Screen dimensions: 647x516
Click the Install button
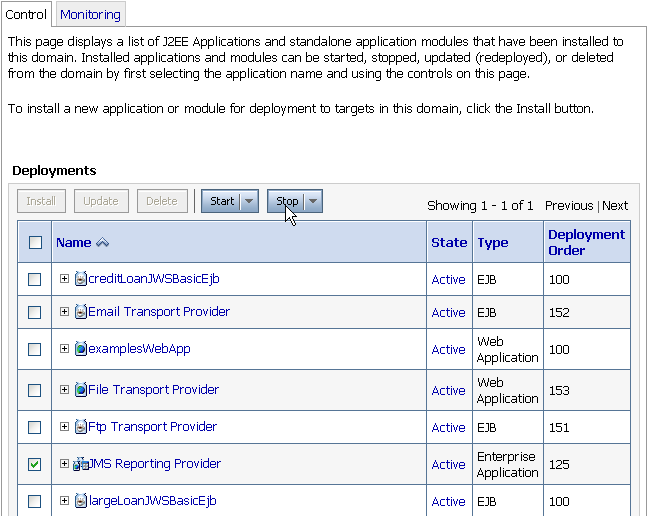[41, 201]
